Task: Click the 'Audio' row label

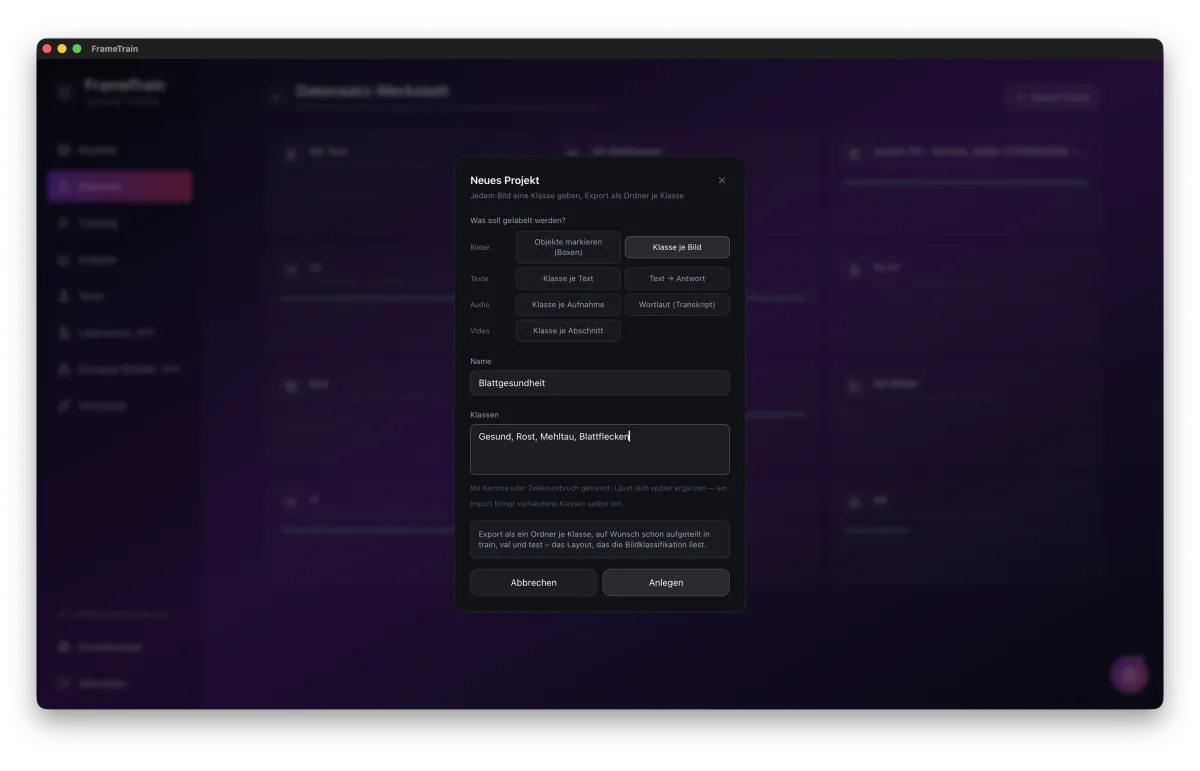Action: 480,304
